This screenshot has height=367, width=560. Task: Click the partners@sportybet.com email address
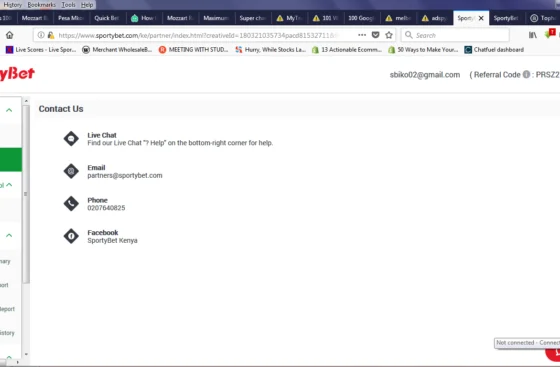125,175
